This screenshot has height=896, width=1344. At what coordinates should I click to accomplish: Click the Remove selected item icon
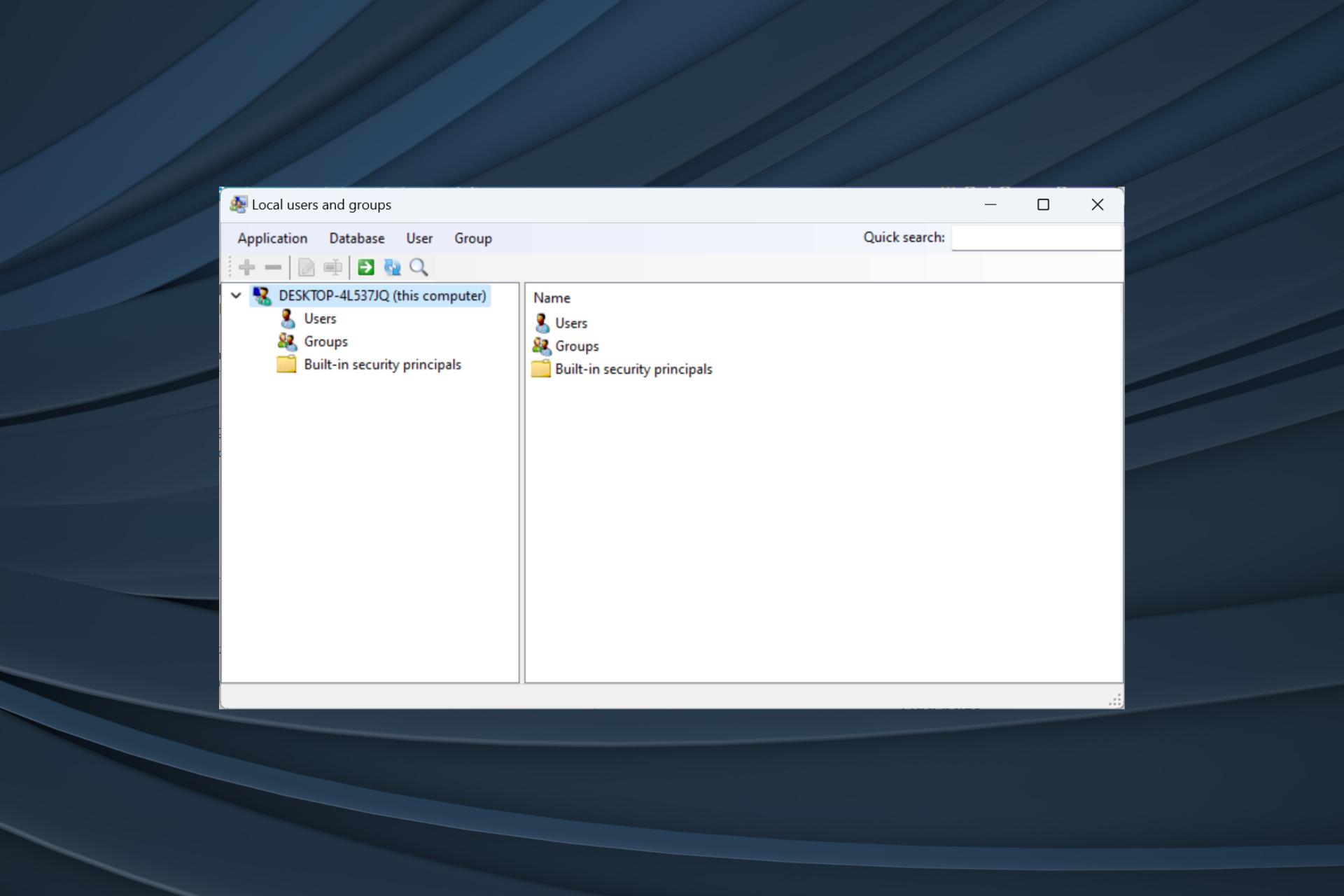click(x=273, y=266)
